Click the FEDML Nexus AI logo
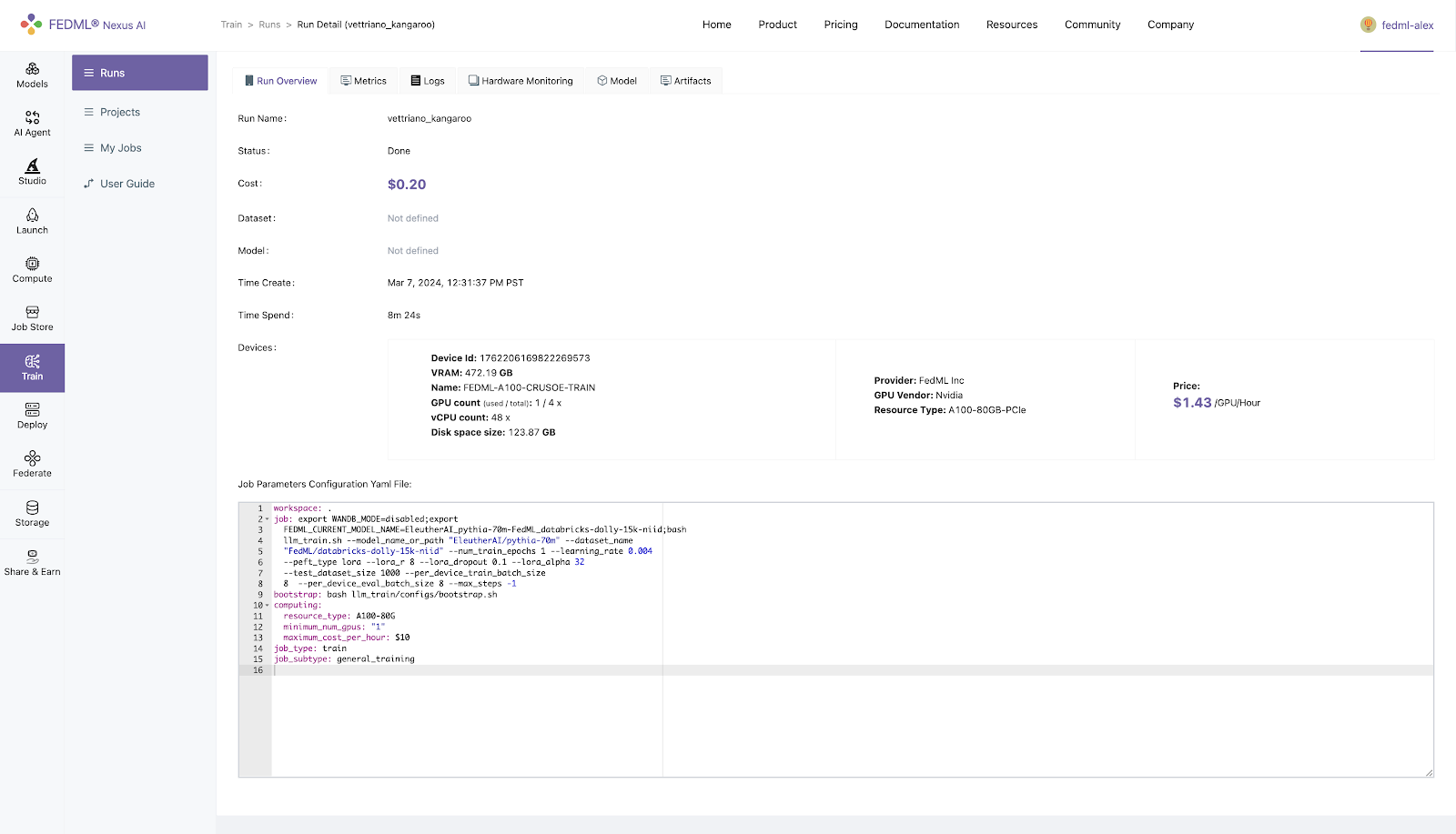The height and width of the screenshot is (834, 1456). pyautogui.click(x=83, y=25)
